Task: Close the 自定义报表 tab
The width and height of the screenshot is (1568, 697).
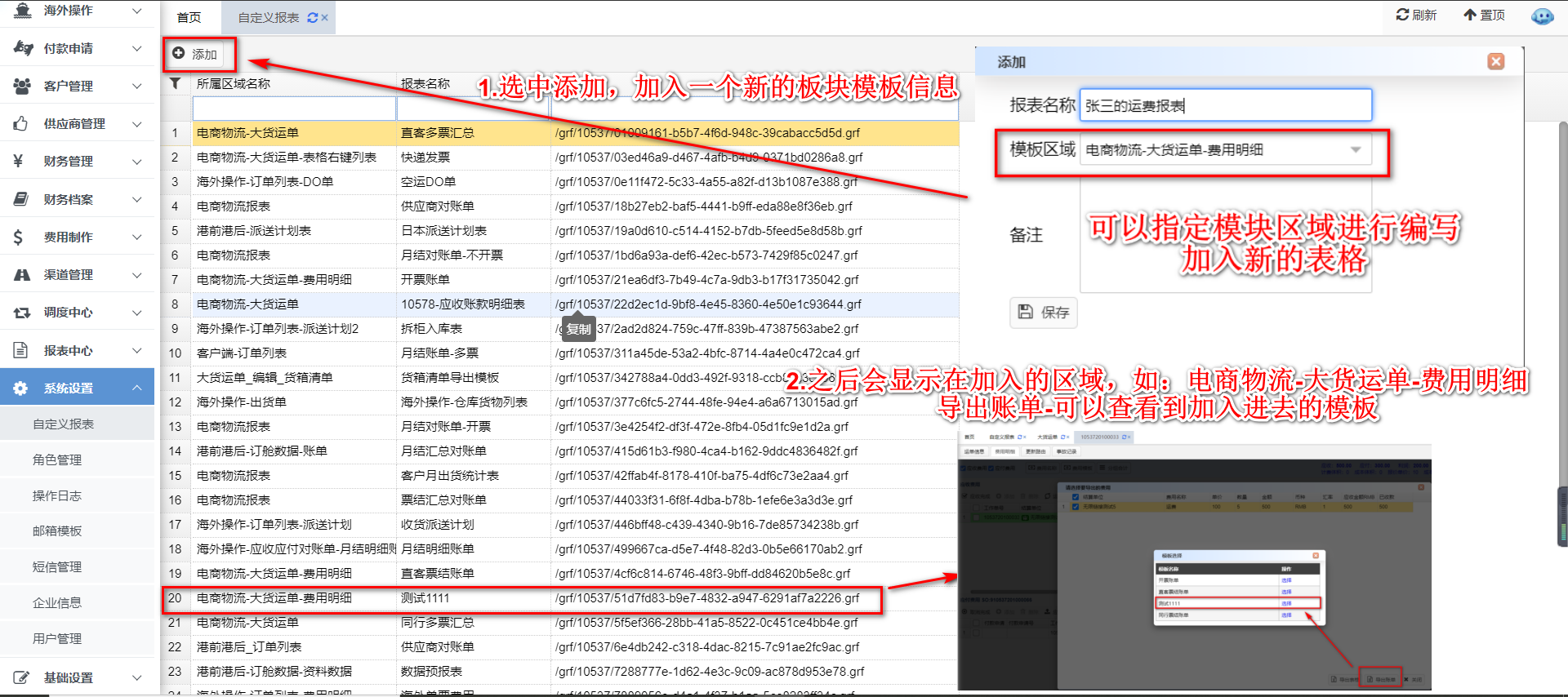Action: tap(325, 17)
